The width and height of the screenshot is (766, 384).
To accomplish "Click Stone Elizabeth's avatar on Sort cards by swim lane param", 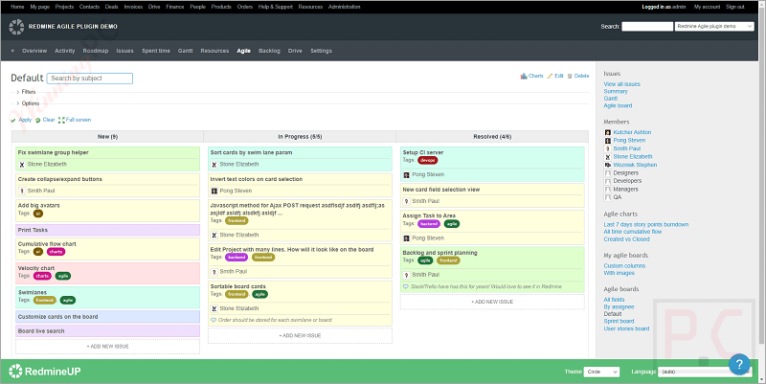I will coord(214,165).
